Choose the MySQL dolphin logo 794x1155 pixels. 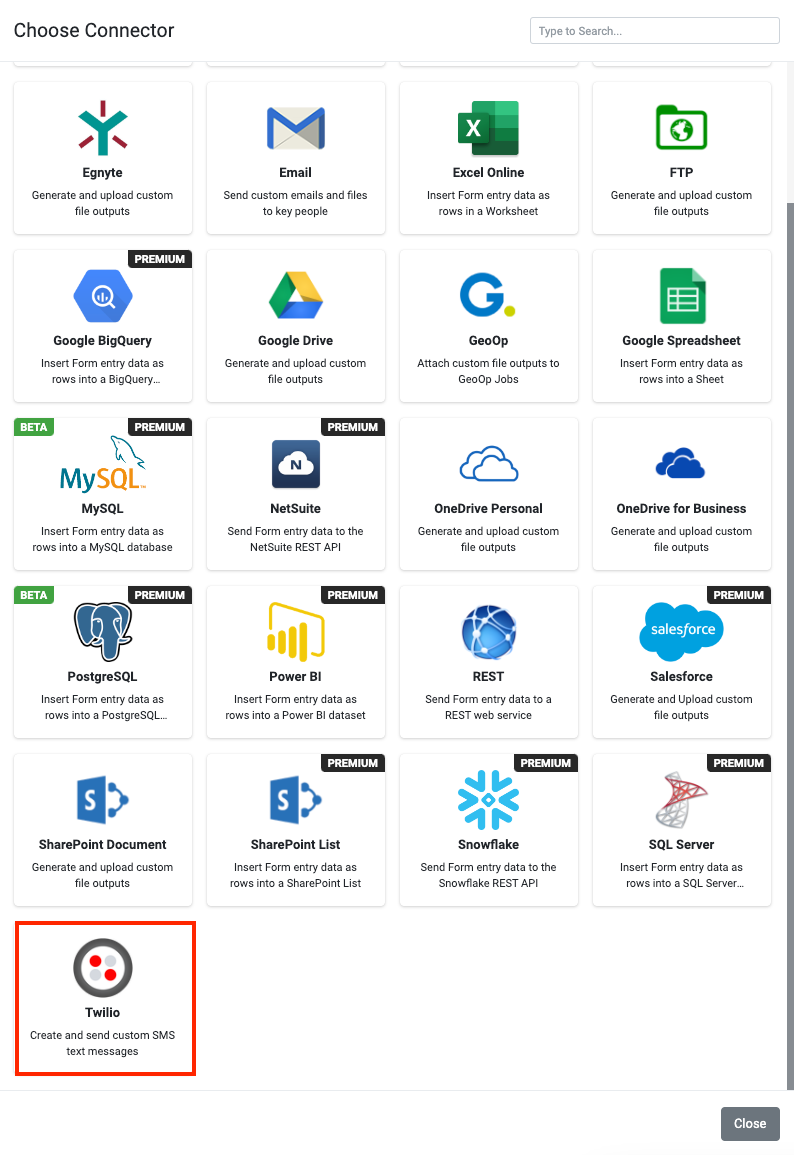coord(103,464)
